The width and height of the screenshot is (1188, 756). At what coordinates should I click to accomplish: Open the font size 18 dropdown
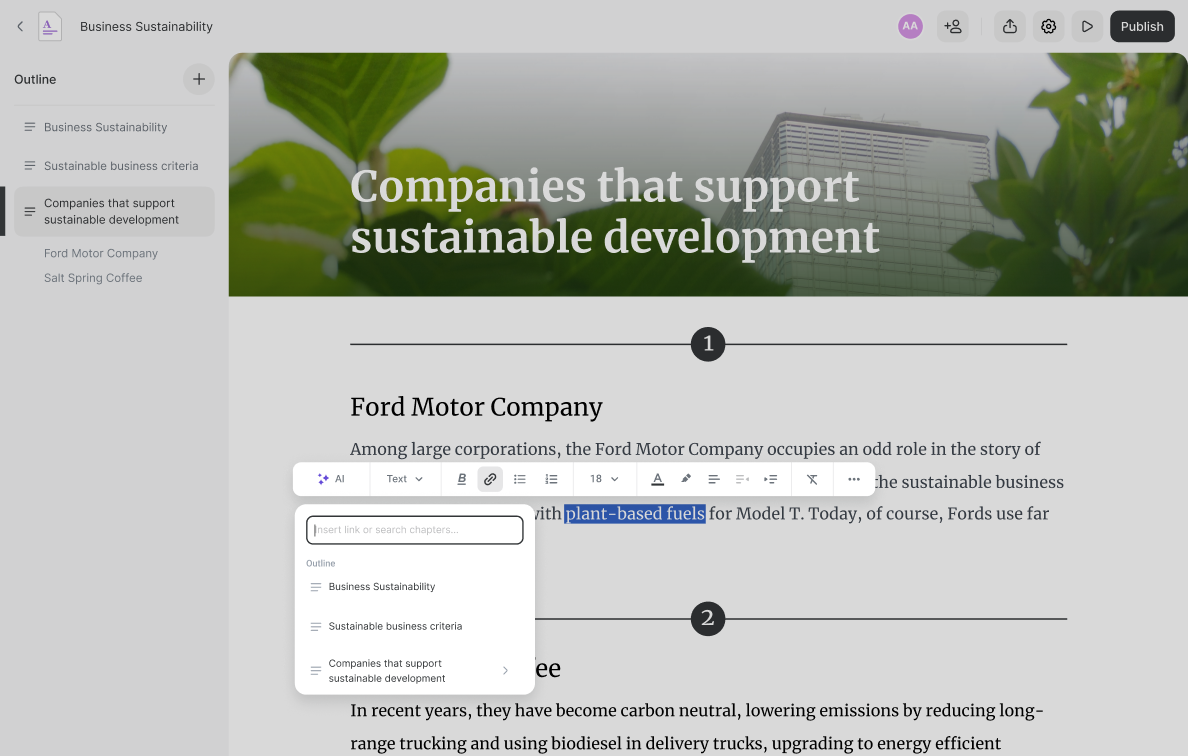click(x=604, y=479)
